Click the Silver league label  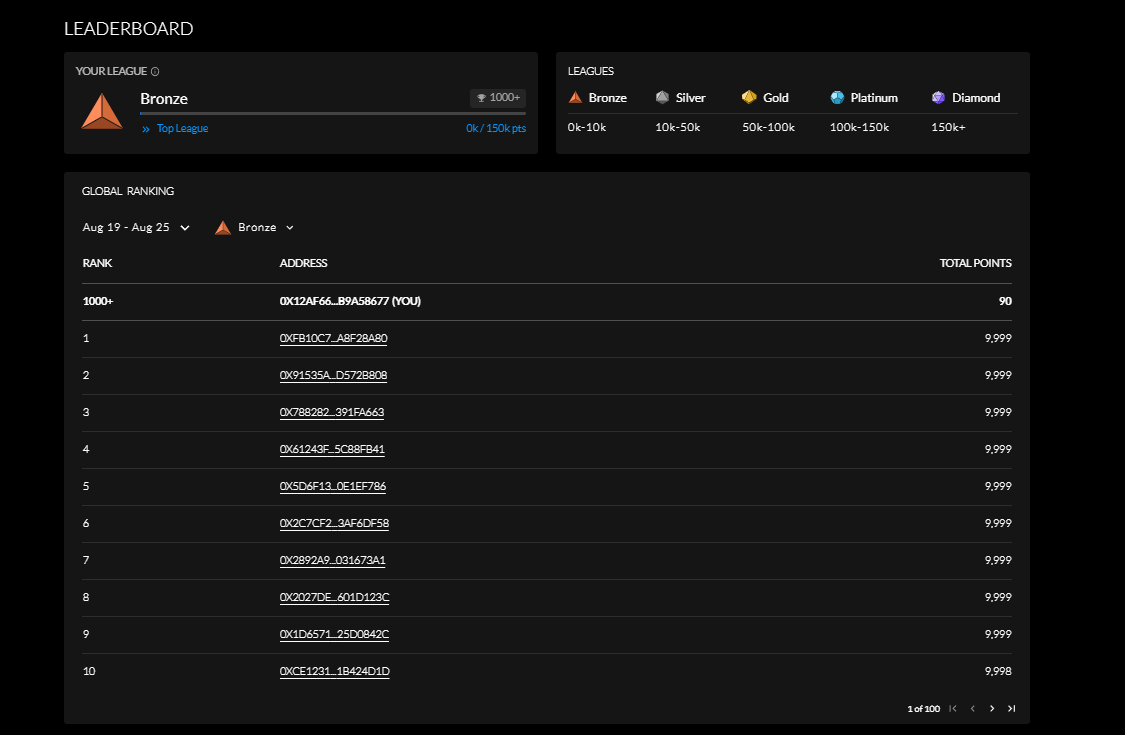point(690,98)
